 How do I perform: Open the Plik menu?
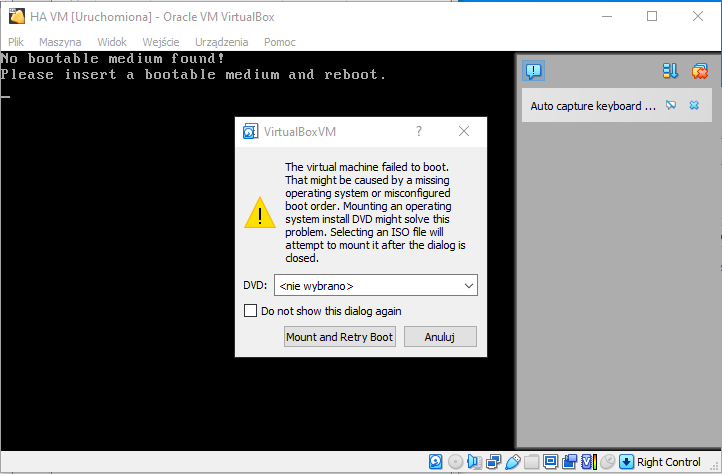[x=16, y=42]
